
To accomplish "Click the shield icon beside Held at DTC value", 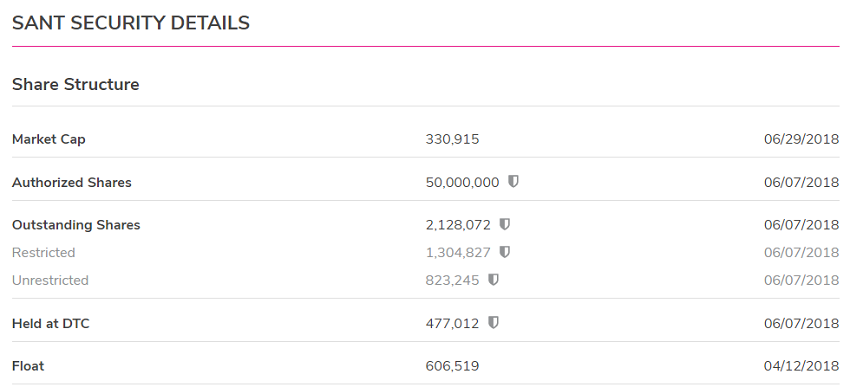I will coord(493,323).
